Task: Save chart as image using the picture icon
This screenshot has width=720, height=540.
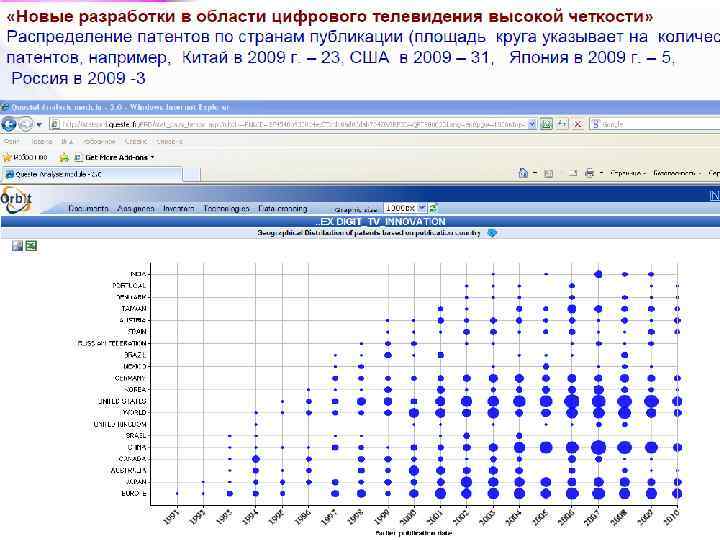Action: 17,246
